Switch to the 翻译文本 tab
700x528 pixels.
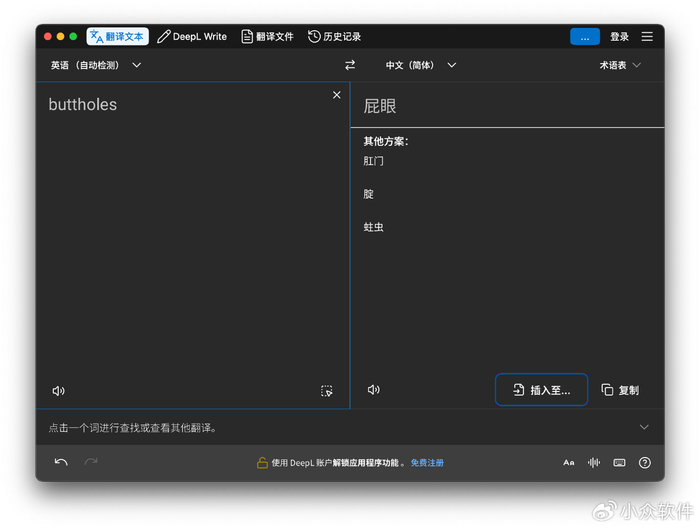coord(117,37)
